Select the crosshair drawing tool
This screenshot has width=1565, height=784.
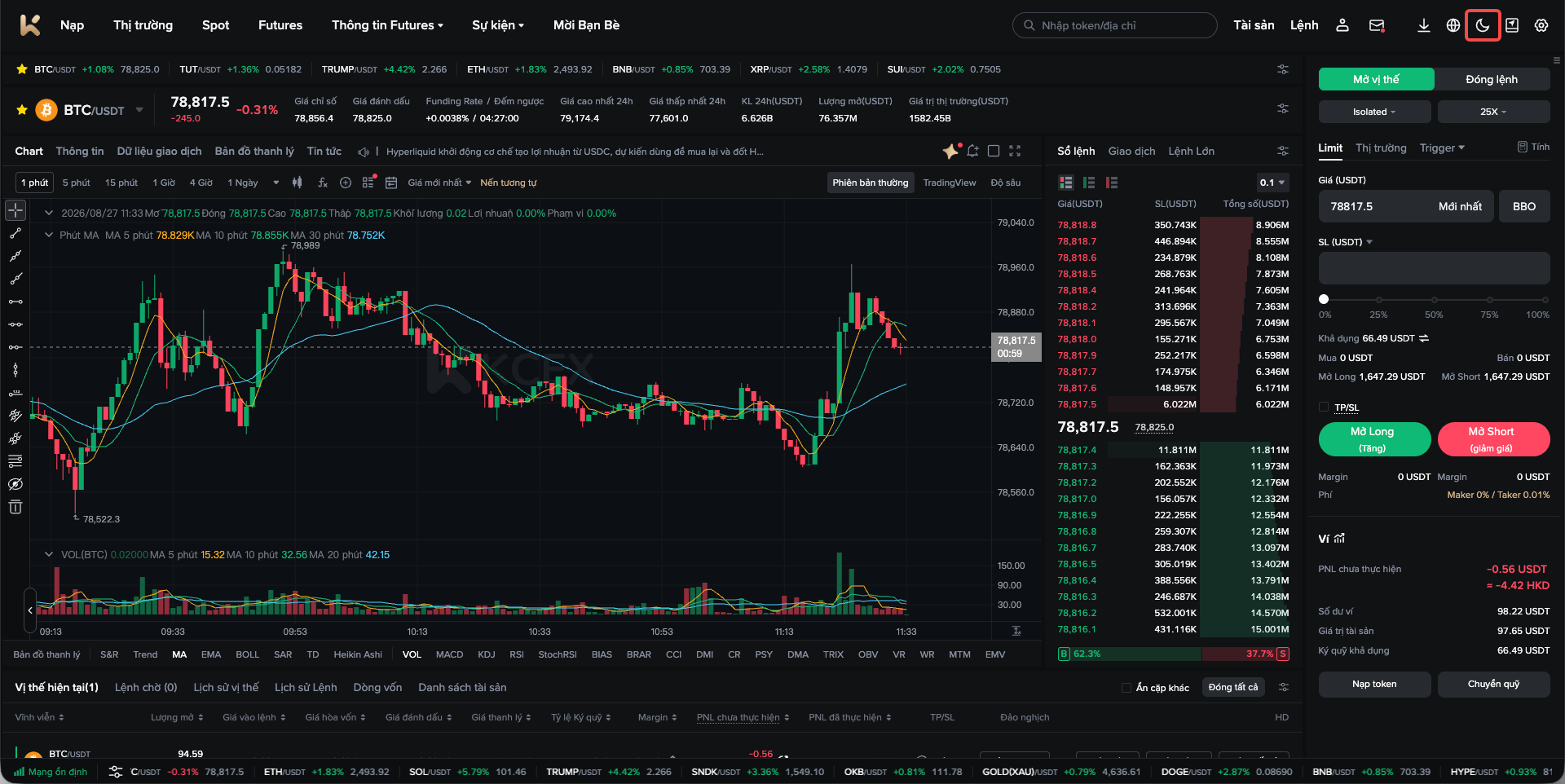(x=15, y=210)
